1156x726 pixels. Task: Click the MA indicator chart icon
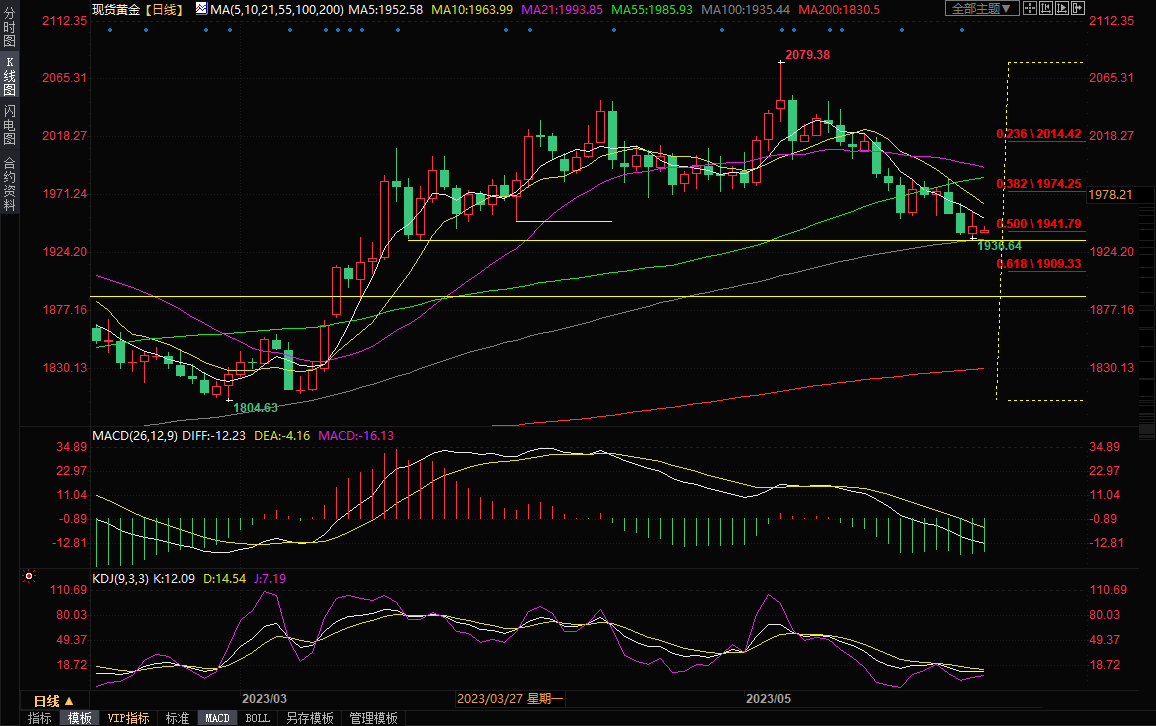point(201,9)
